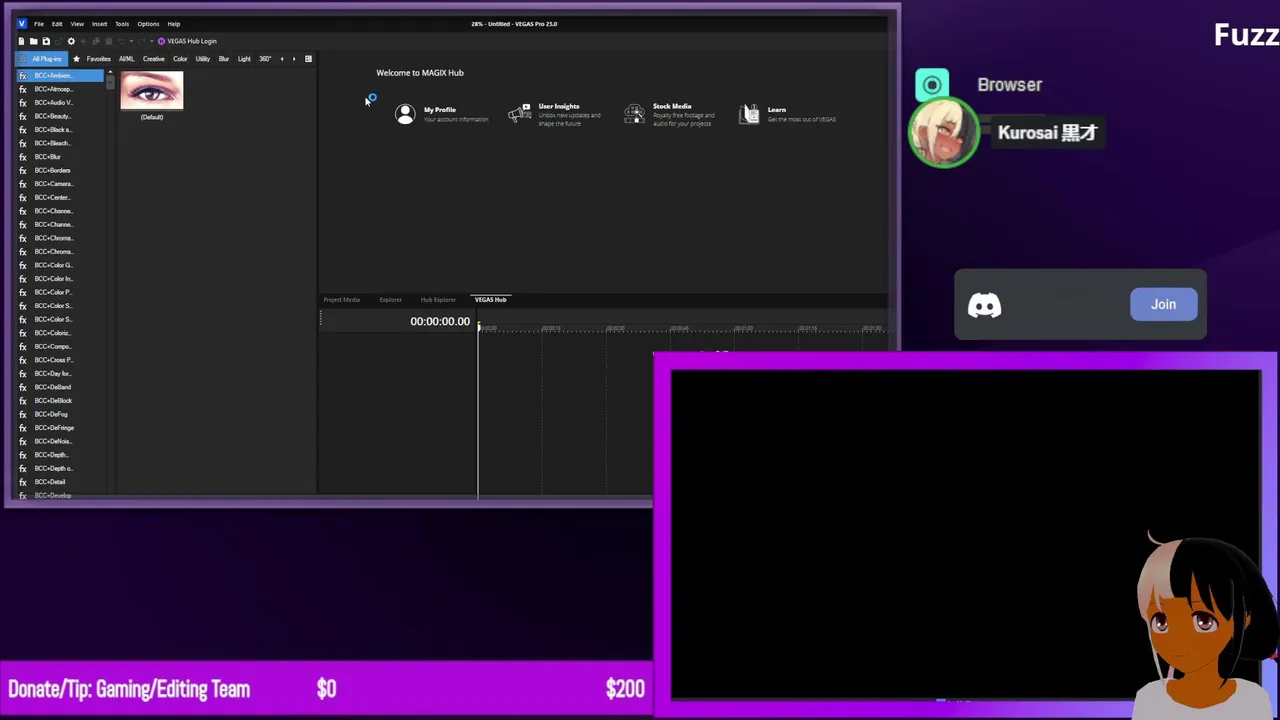The image size is (1280, 720).
Task: Select the BCC+Camera.. plug-in
Action: pos(60,184)
